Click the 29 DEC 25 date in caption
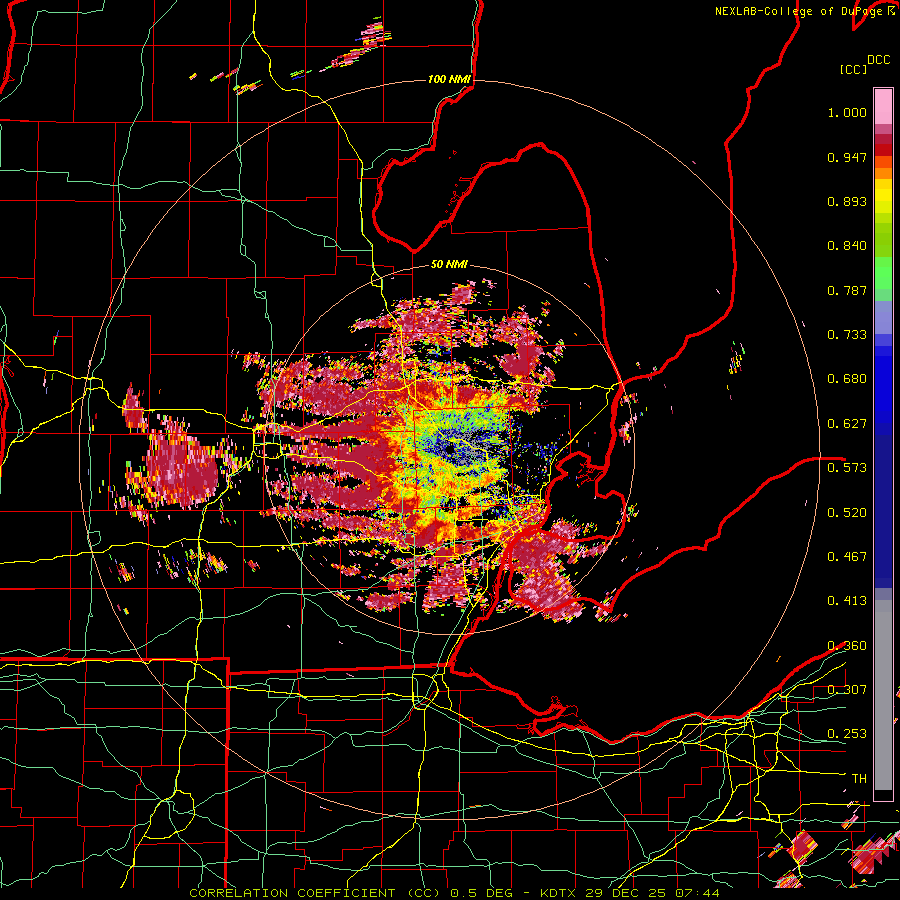Screen dimensions: 900x900 627,893
